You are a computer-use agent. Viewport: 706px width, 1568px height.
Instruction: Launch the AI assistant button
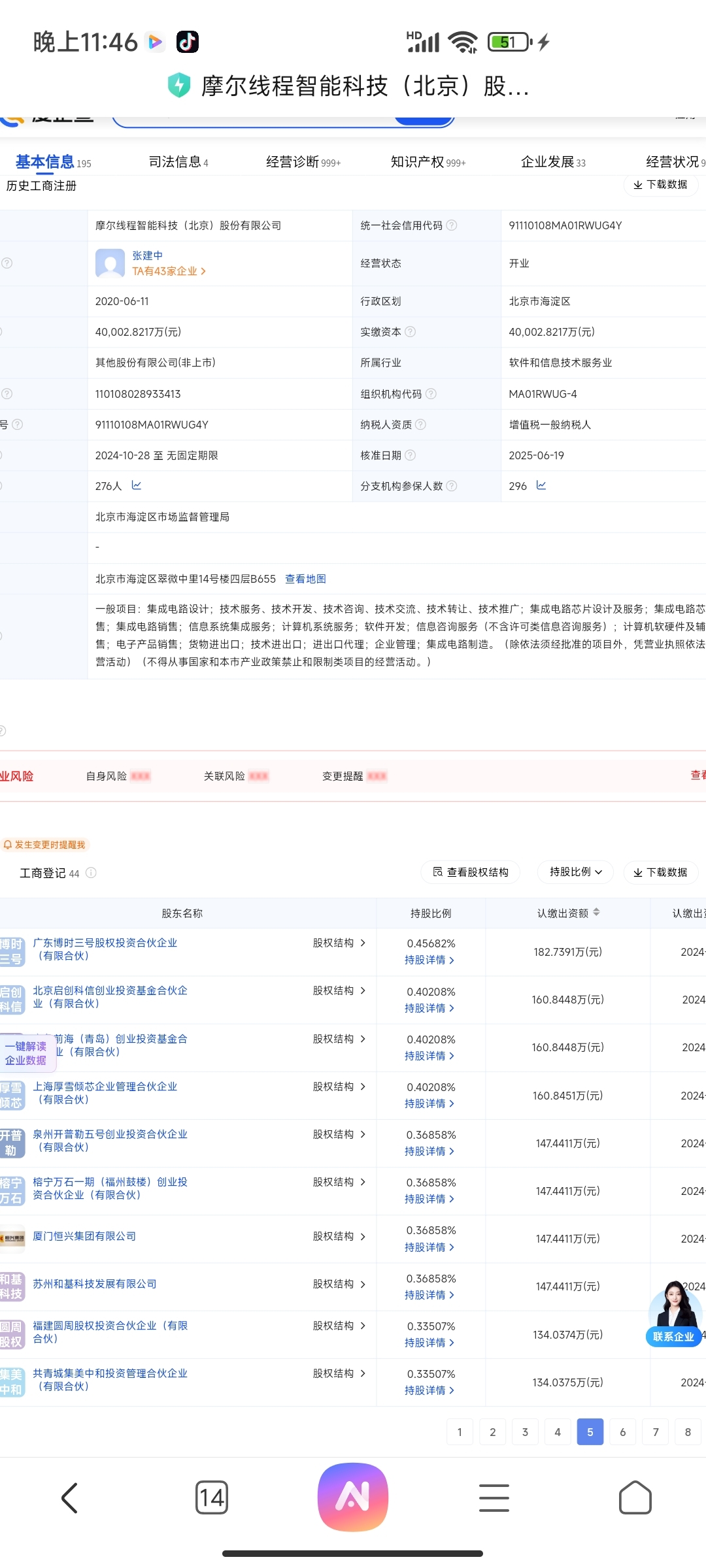click(353, 1497)
